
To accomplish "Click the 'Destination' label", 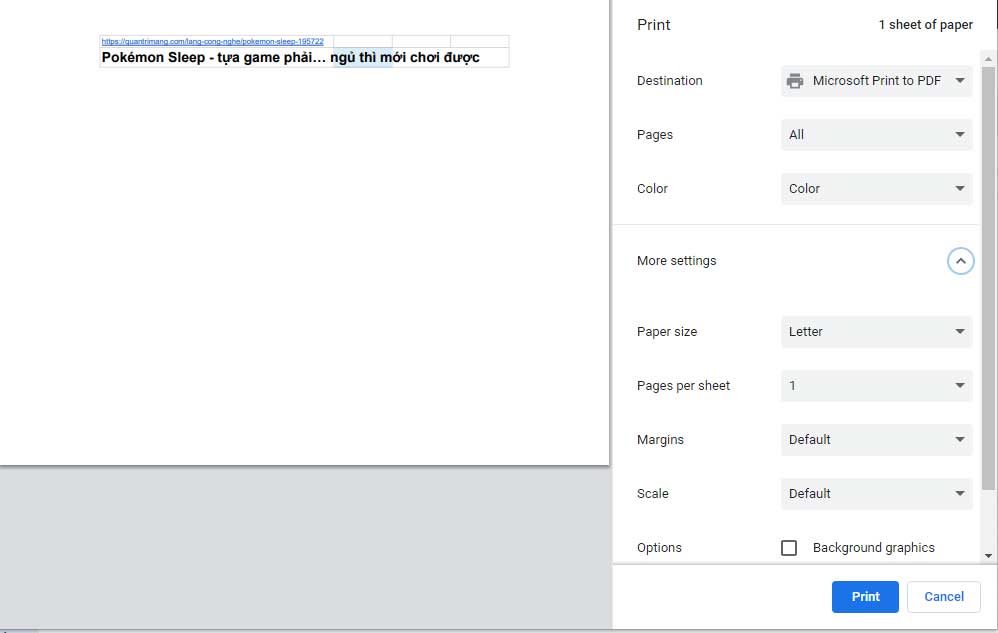I will click(670, 81).
